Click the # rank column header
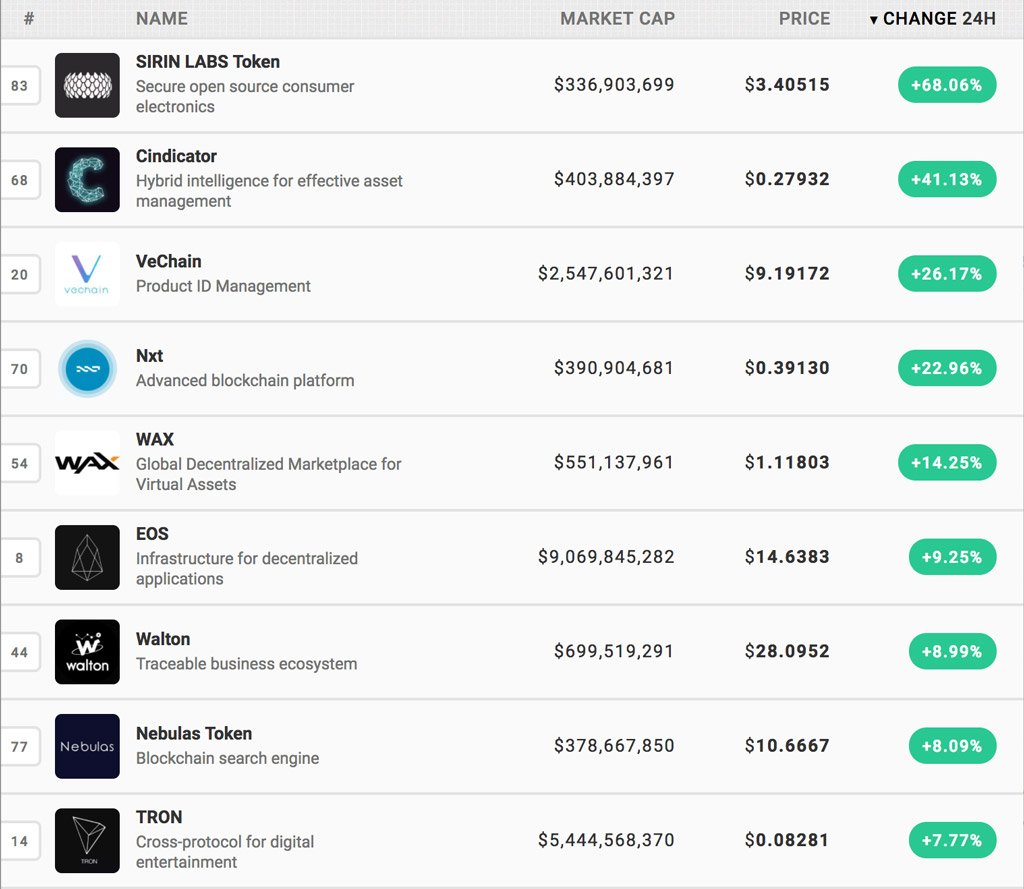The image size is (1024, 889). (x=29, y=19)
